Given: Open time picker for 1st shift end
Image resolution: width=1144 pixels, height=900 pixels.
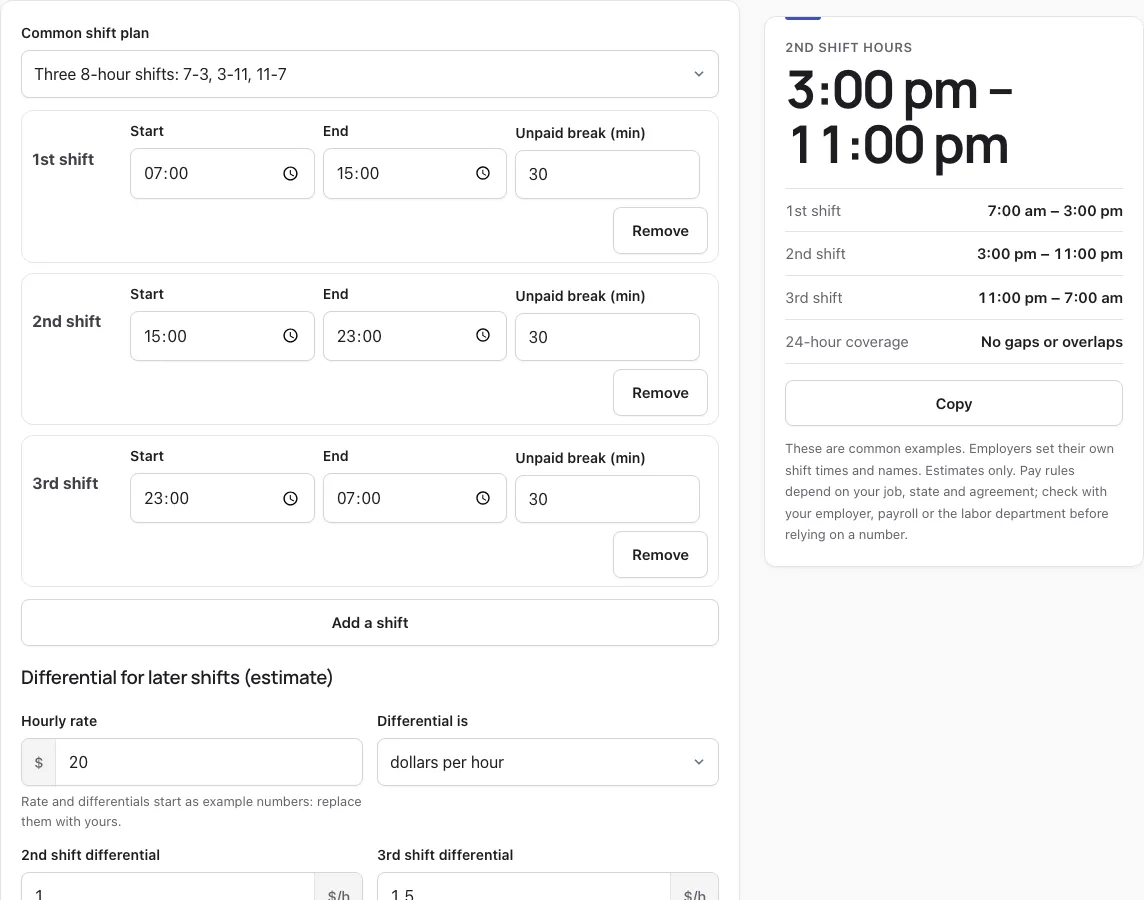Looking at the screenshot, I should (x=483, y=174).
